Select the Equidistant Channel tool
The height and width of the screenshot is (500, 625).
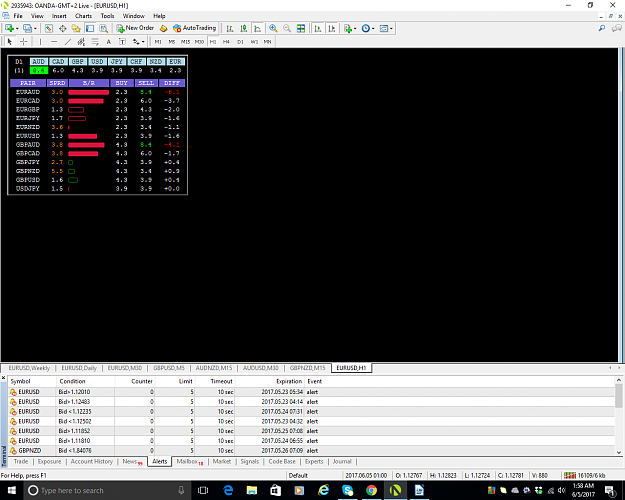[81, 41]
